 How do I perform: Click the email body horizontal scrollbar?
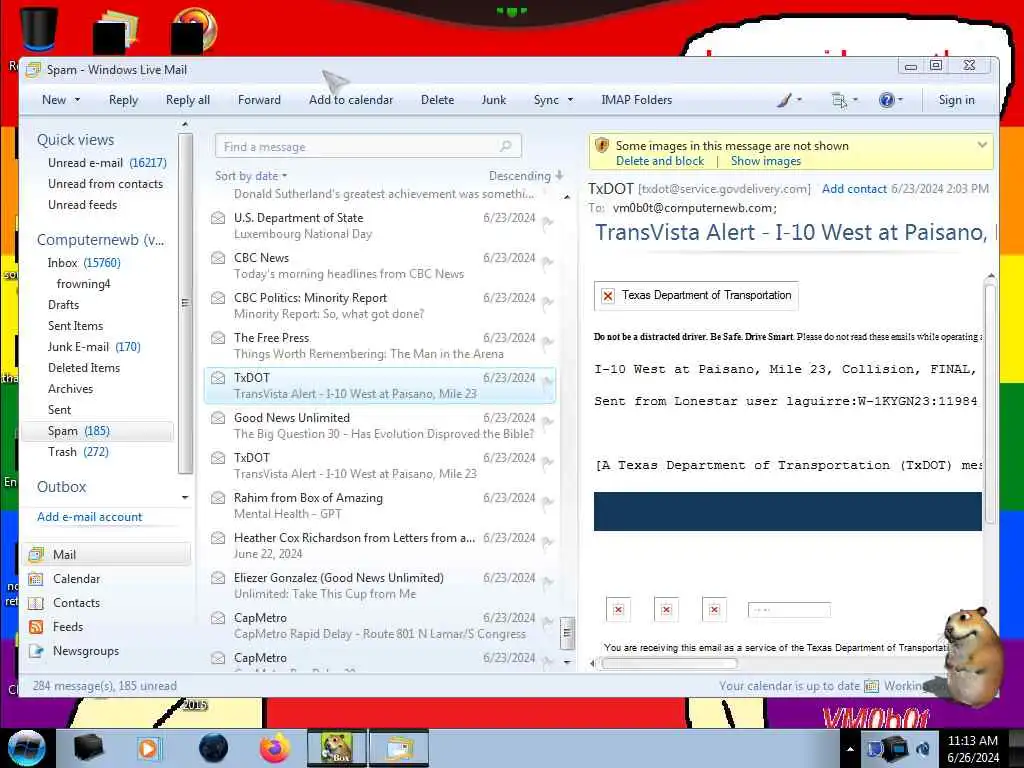click(669, 664)
